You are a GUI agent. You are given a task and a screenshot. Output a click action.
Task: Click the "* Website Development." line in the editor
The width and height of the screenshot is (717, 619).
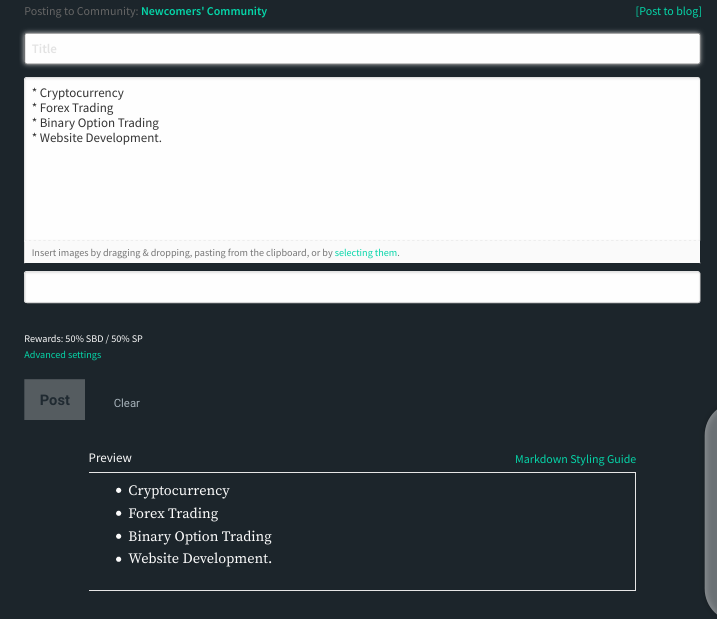point(97,138)
